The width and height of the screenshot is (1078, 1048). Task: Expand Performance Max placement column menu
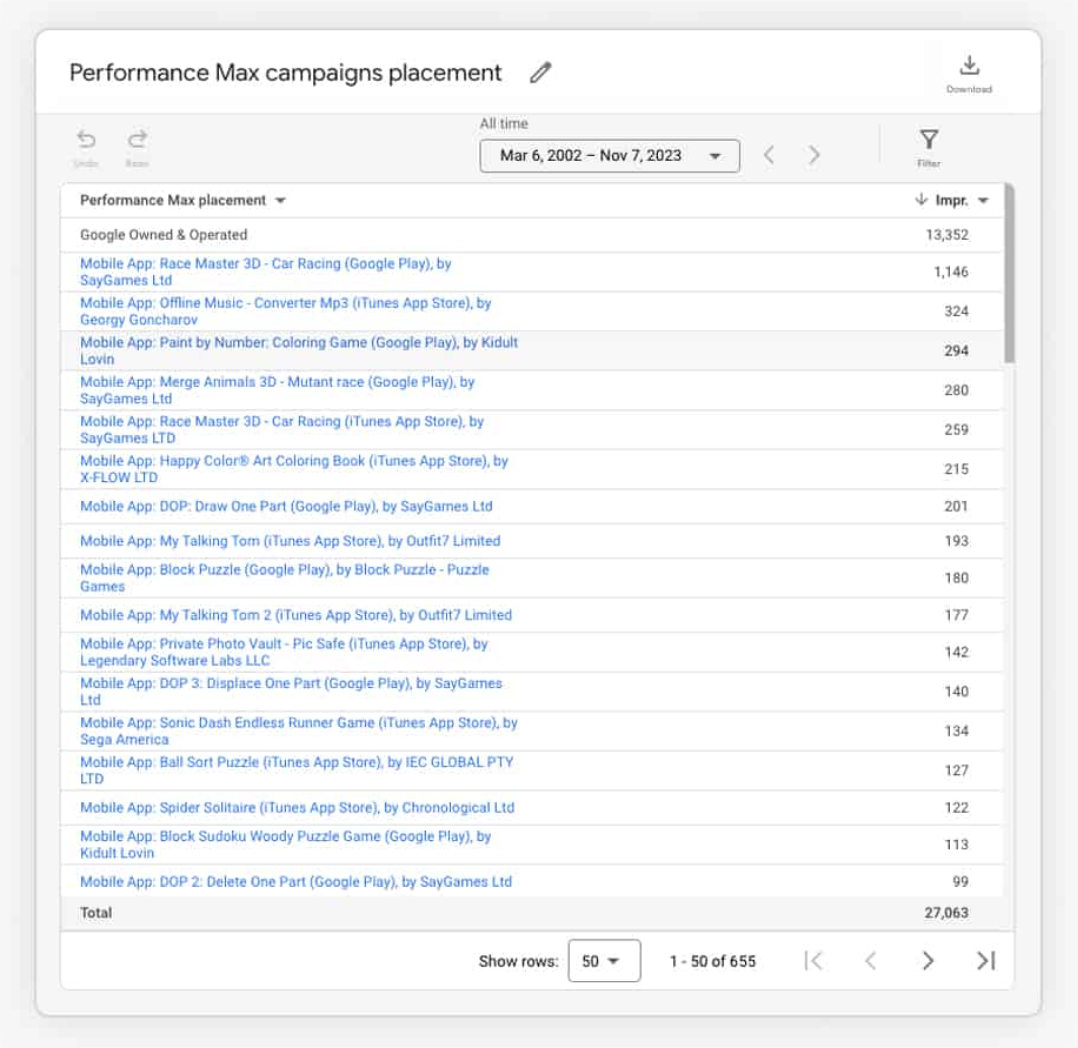(x=280, y=201)
